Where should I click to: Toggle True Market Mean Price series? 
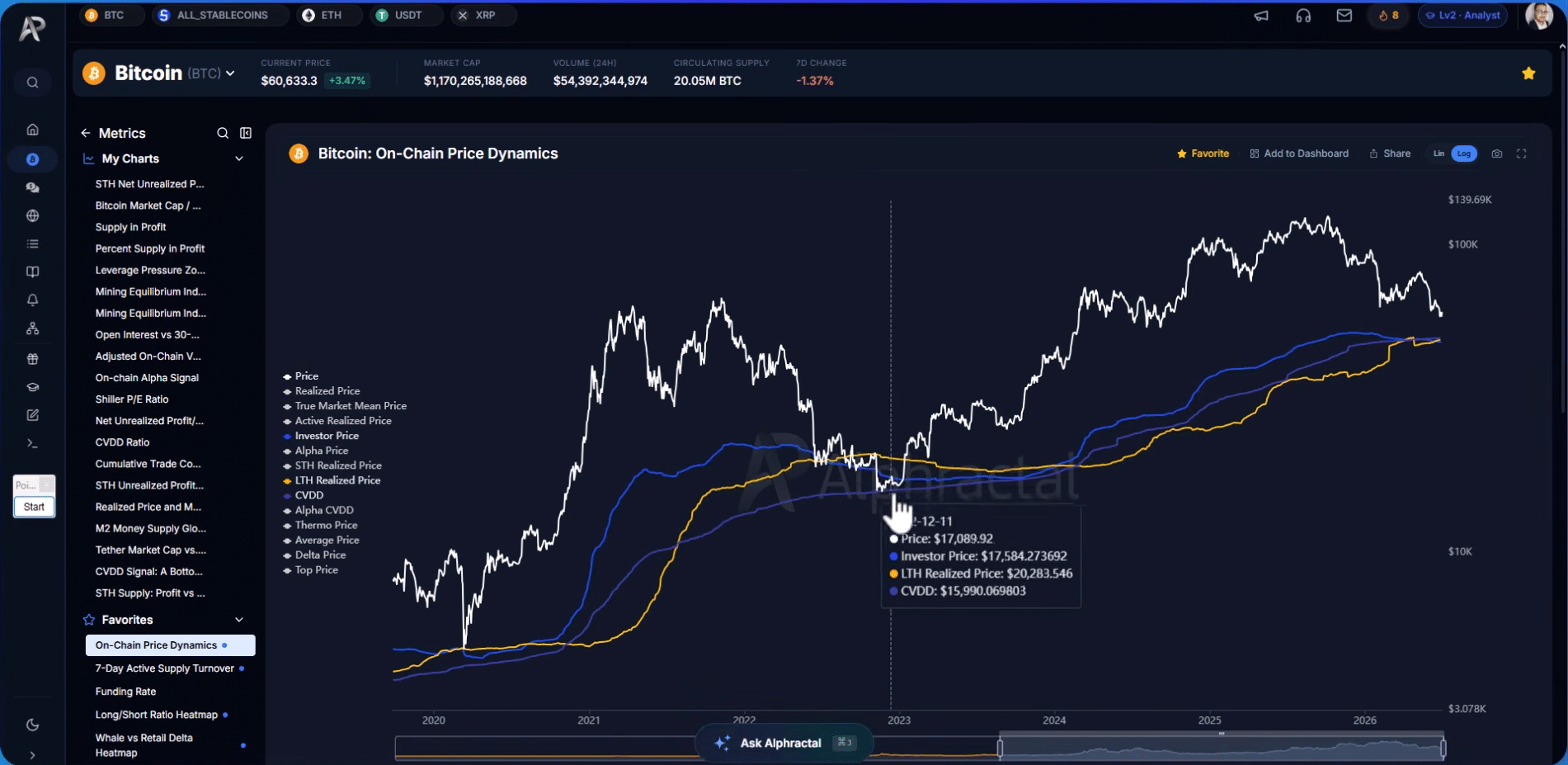click(x=345, y=406)
